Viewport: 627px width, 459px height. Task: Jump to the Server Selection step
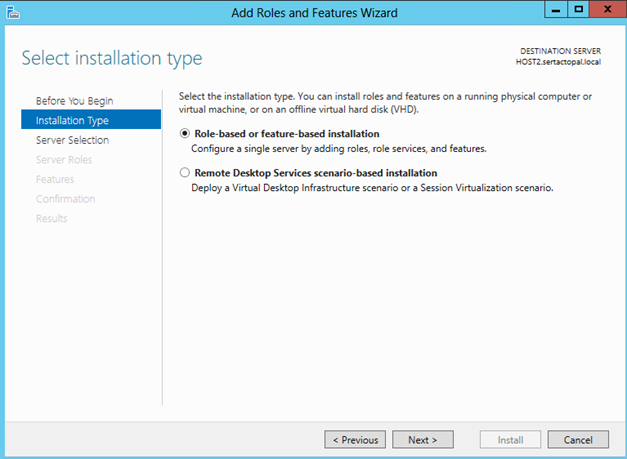72,140
